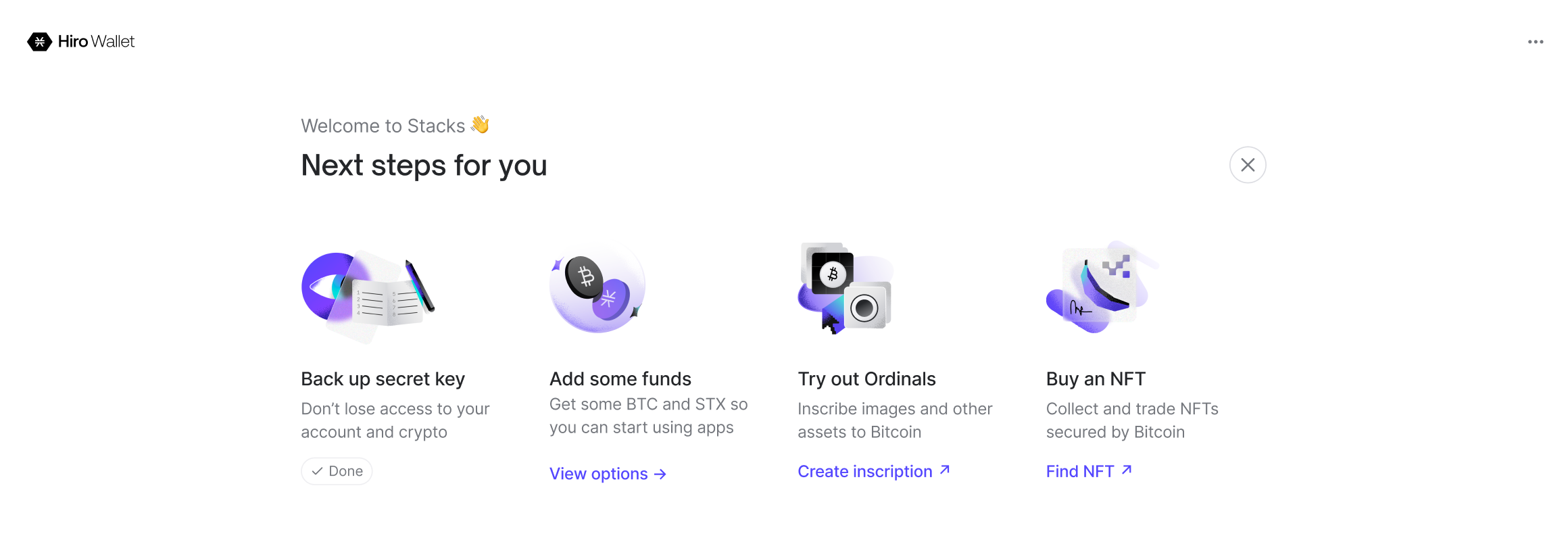
Task: Select the Bitcoin coin icon in Add funds illustration
Action: point(585,277)
